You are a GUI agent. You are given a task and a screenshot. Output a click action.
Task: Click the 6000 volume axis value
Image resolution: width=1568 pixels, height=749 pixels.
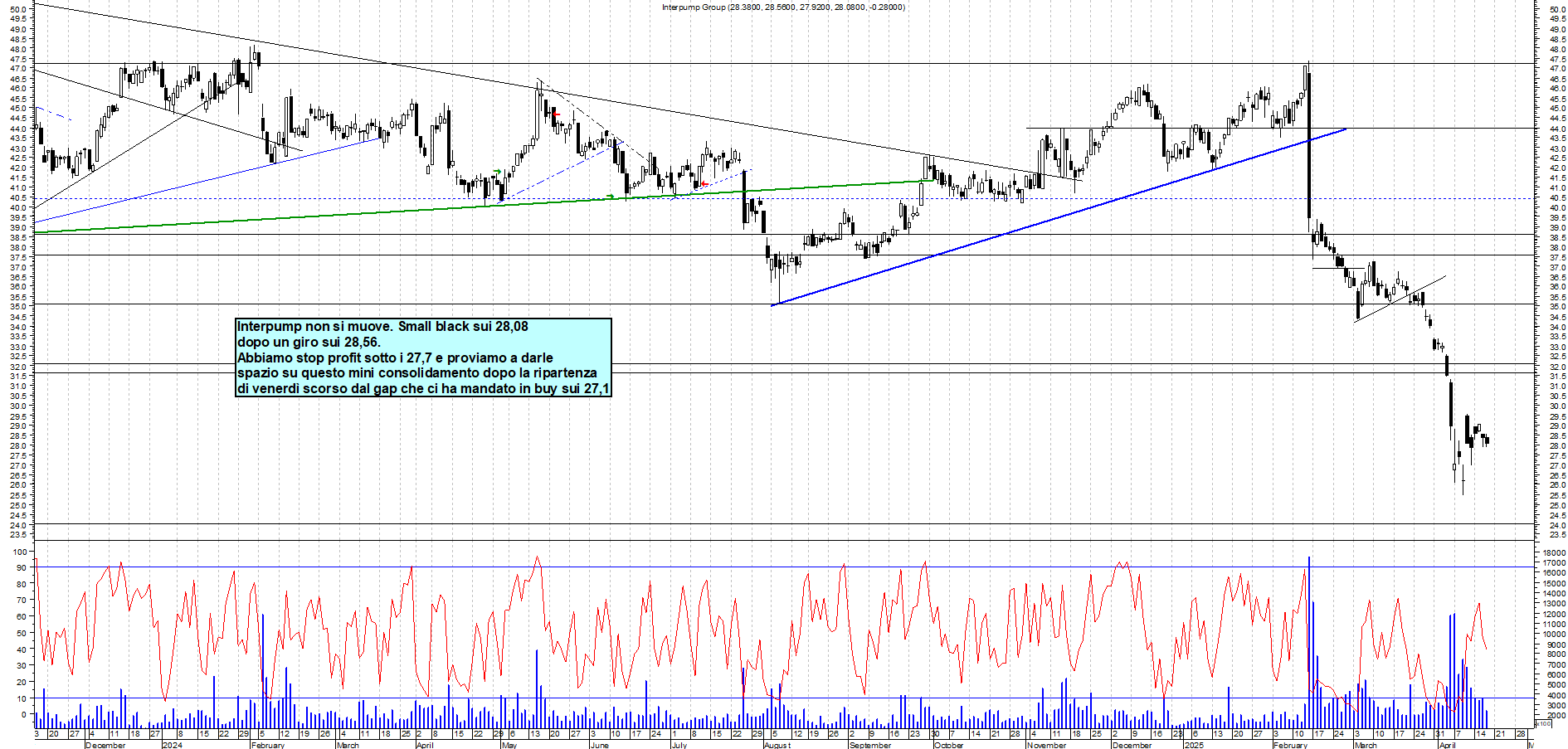[x=1556, y=675]
